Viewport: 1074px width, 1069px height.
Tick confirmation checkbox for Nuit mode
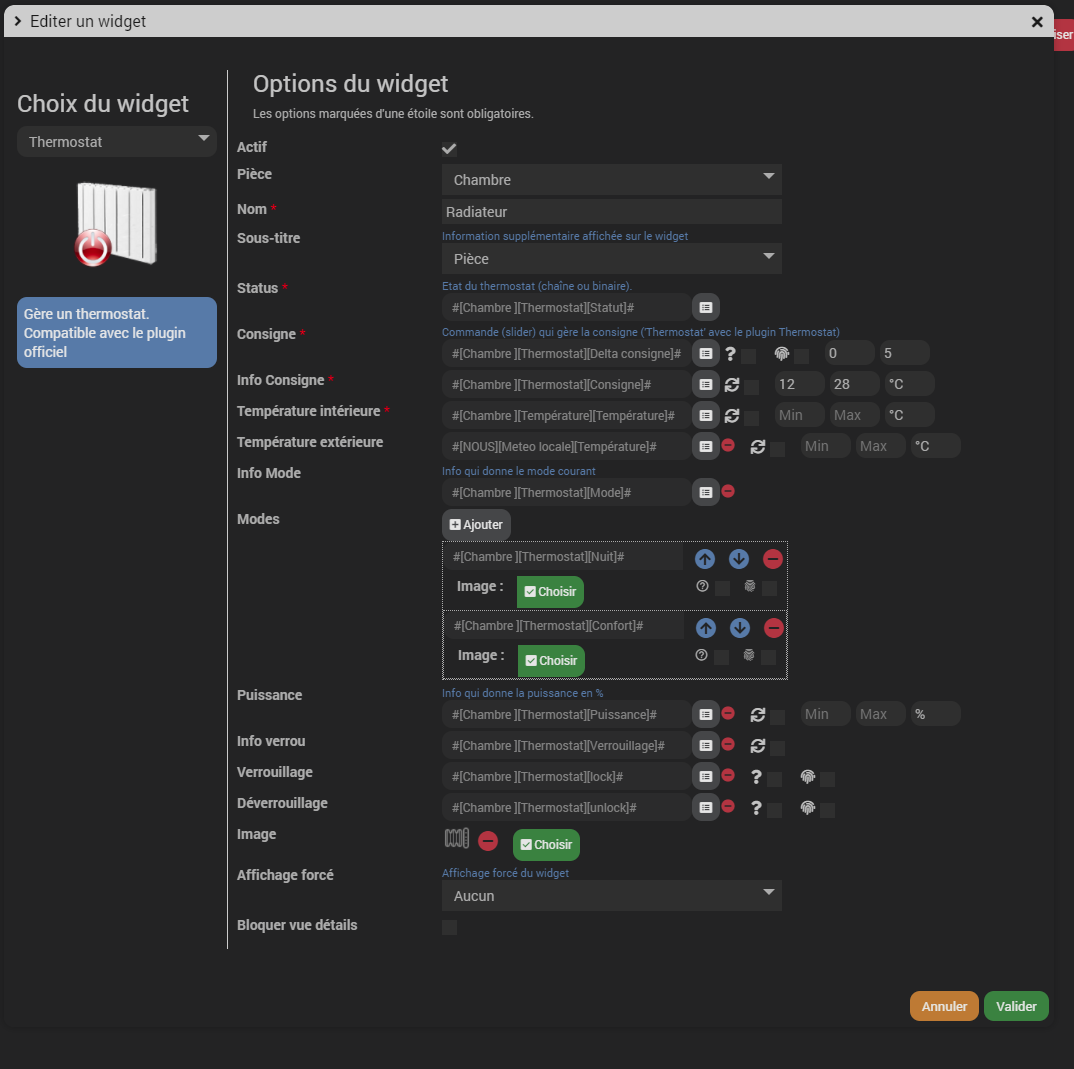723,588
